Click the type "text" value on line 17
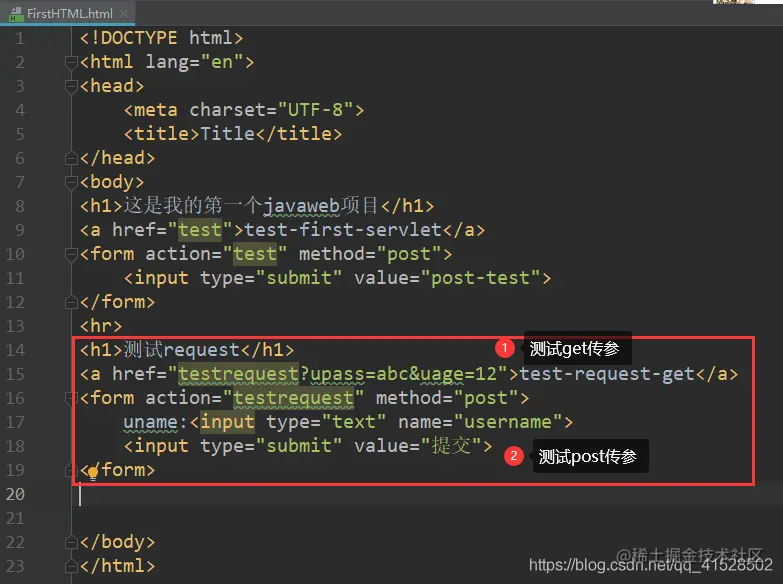 (354, 422)
